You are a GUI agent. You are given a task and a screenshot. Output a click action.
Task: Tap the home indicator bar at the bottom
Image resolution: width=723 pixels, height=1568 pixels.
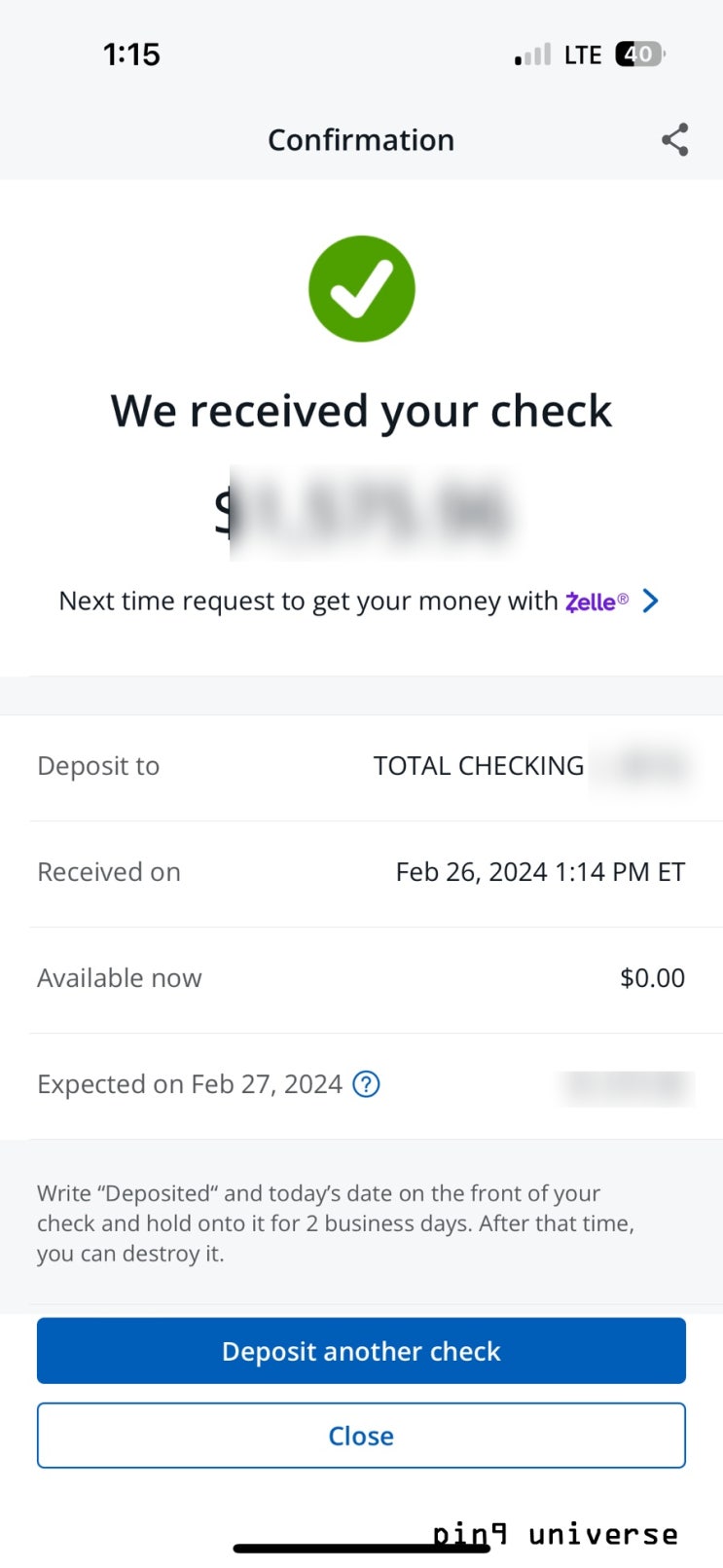[361, 1548]
